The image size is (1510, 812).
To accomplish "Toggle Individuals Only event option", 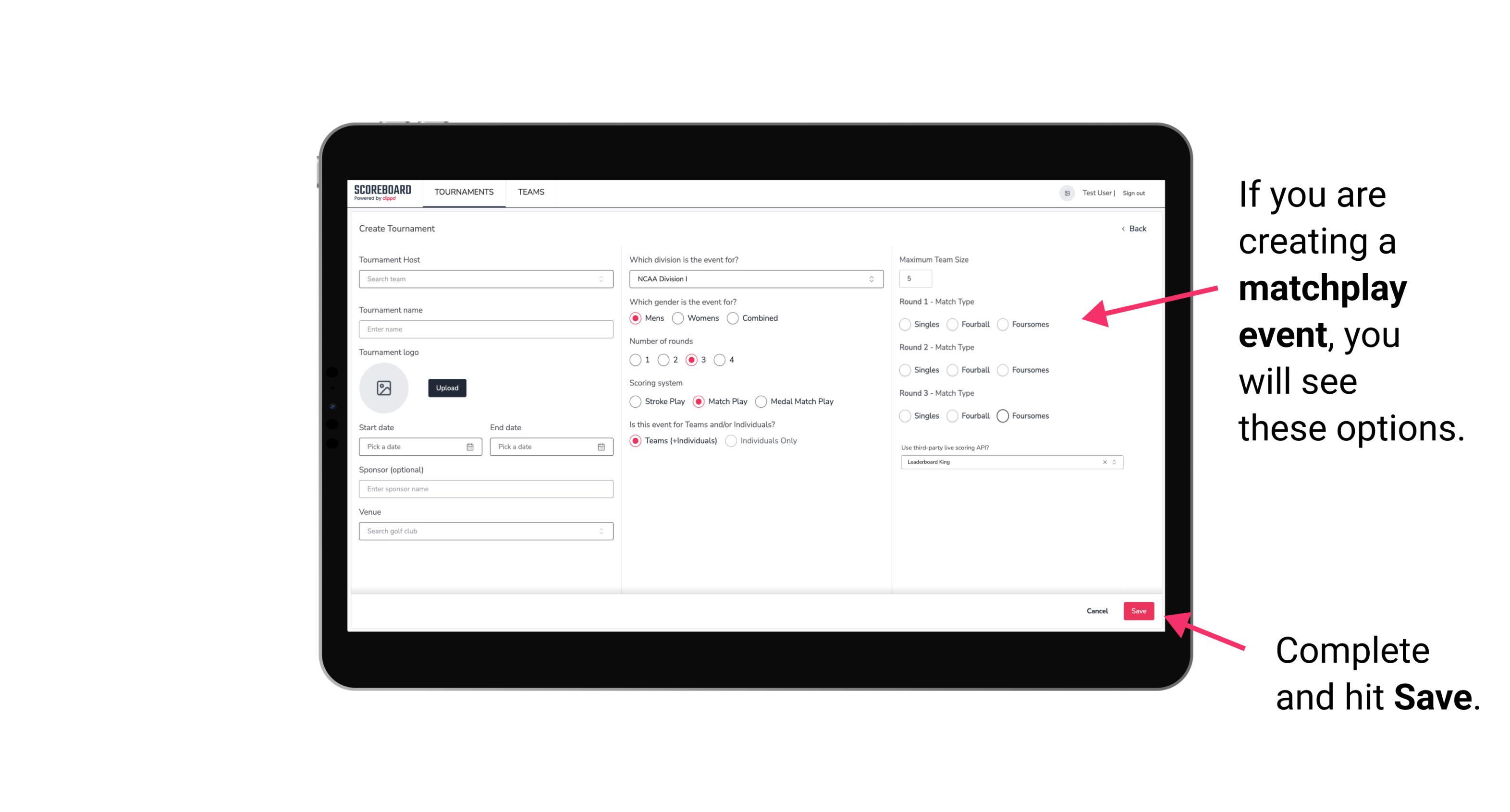I will click(x=730, y=441).
